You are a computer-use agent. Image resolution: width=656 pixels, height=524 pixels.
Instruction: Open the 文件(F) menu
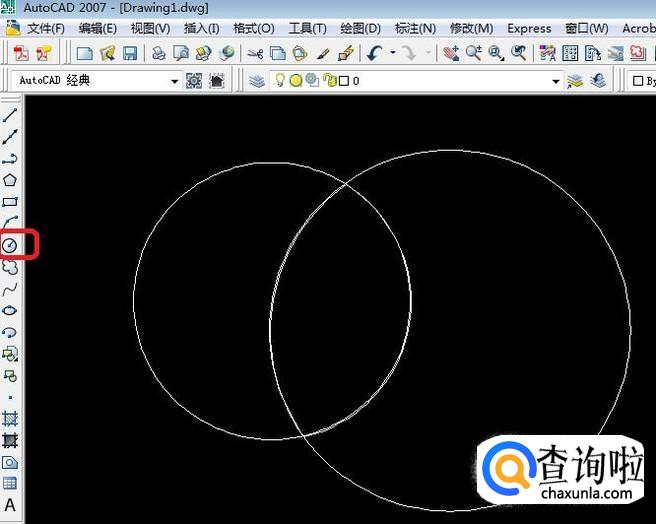(46, 28)
